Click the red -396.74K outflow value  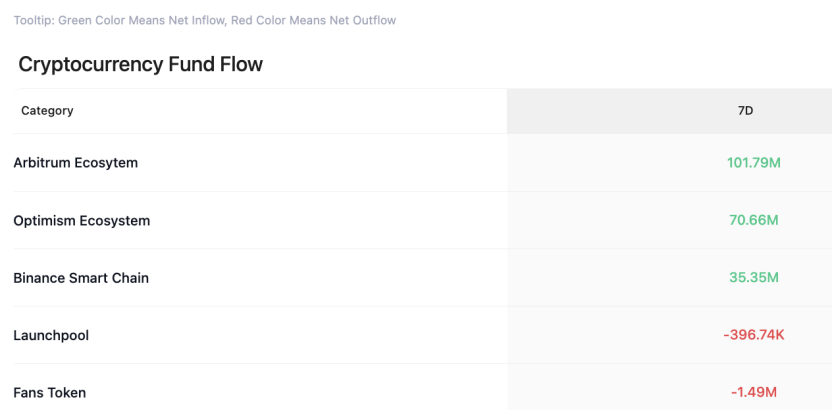pyautogui.click(x=753, y=335)
